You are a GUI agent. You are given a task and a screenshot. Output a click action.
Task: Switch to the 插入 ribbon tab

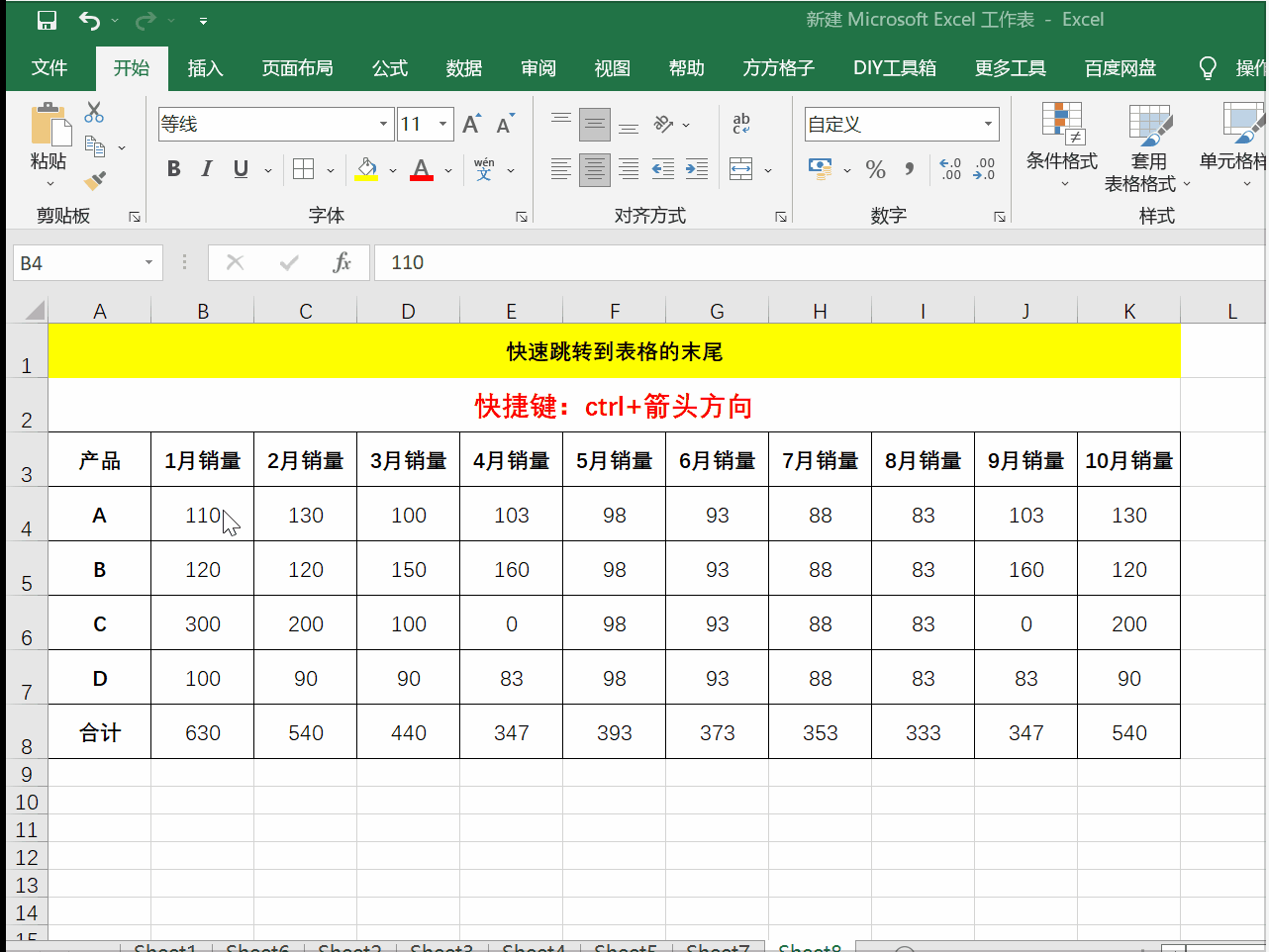[x=205, y=68]
